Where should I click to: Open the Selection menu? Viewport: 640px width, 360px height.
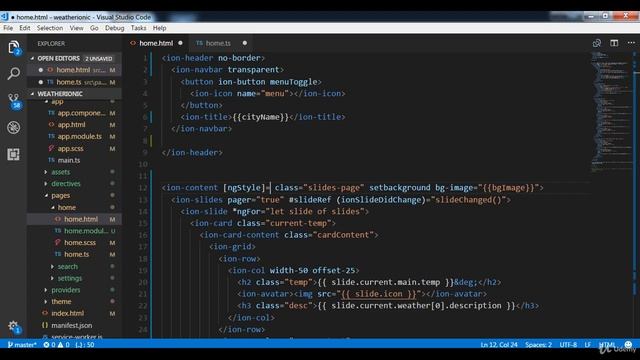(50, 28)
